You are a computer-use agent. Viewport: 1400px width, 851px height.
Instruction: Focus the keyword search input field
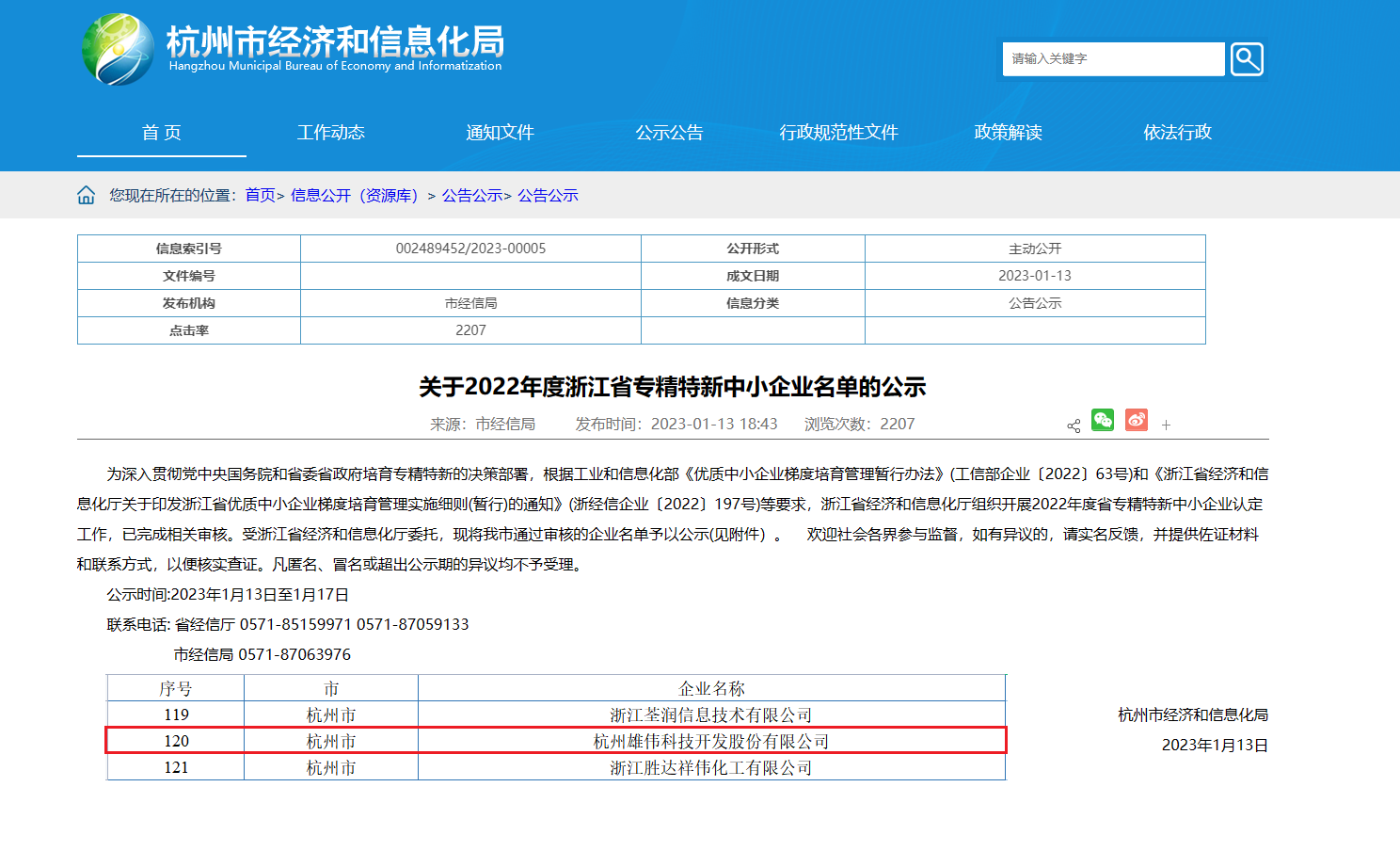[1114, 58]
